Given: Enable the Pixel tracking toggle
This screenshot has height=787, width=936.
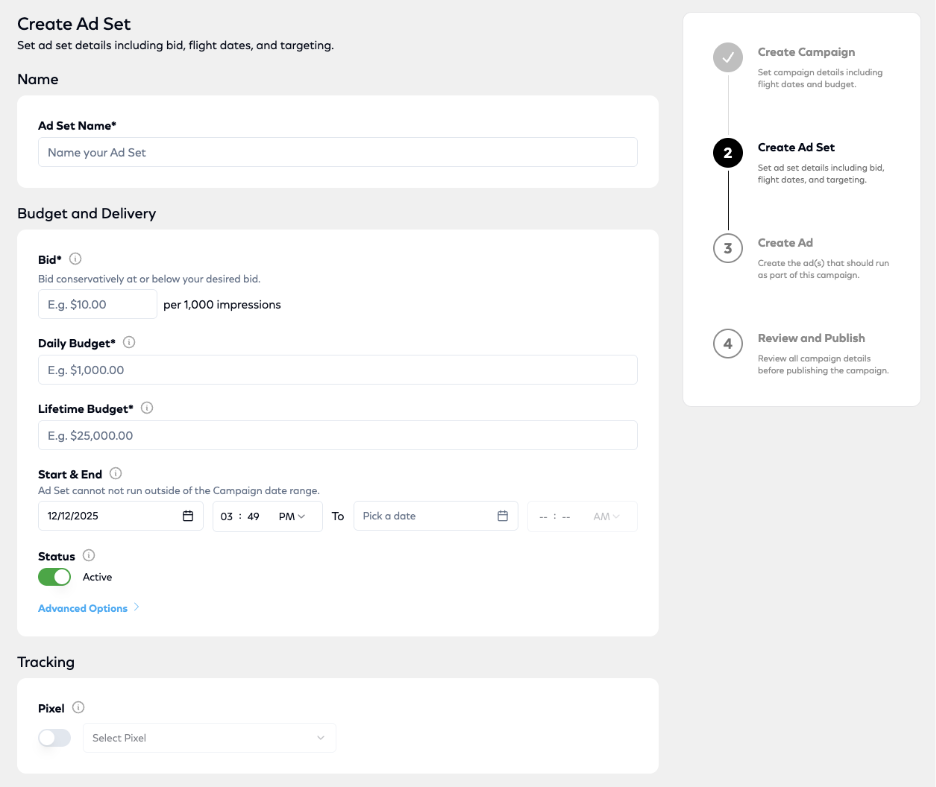Looking at the screenshot, I should pyautogui.click(x=55, y=738).
